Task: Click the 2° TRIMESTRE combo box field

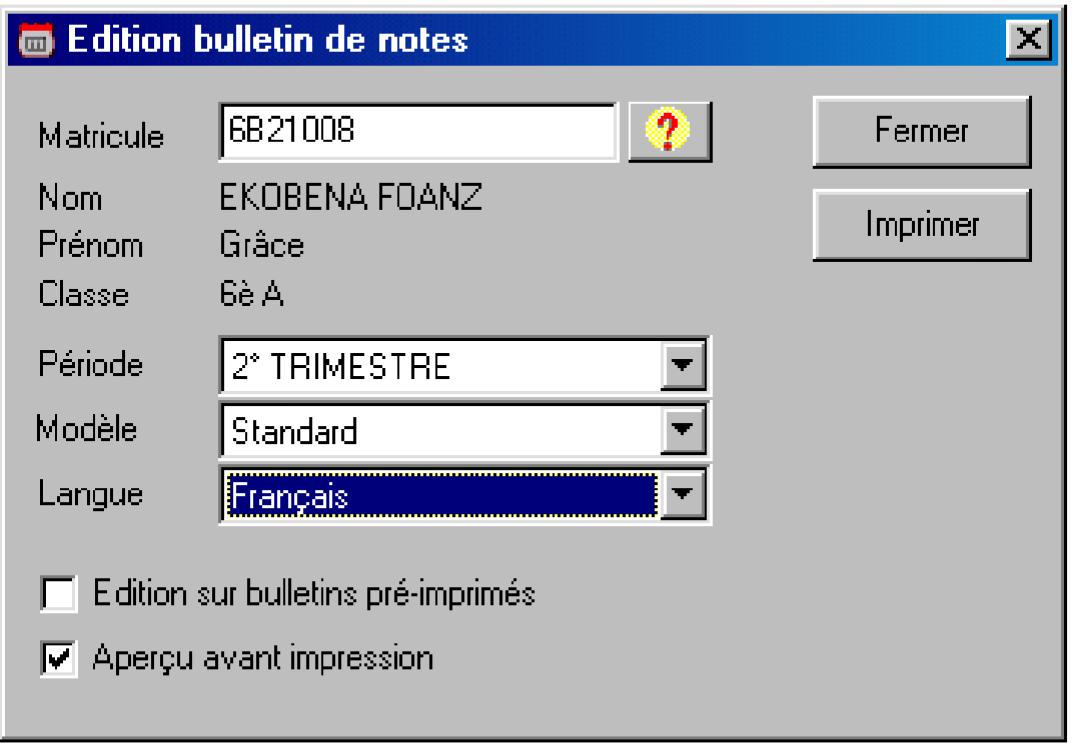Action: (438, 366)
